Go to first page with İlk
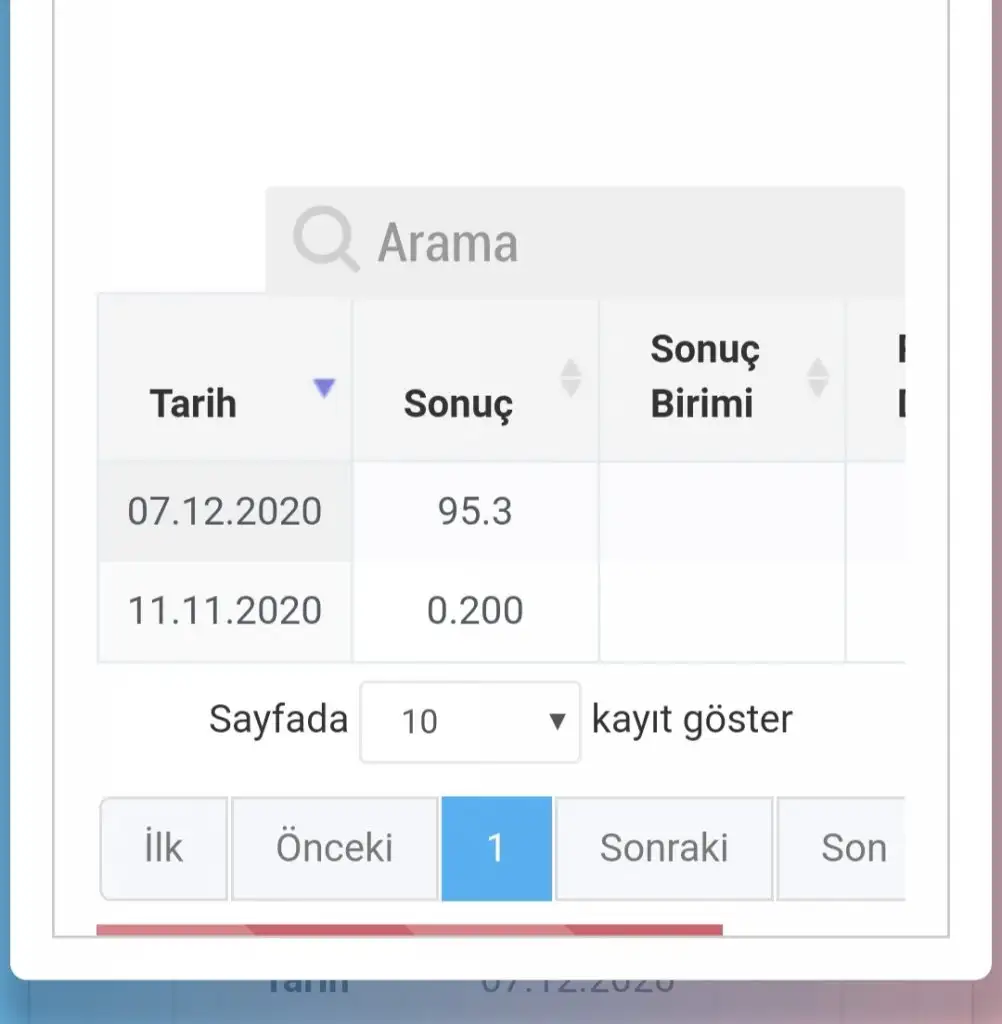The width and height of the screenshot is (1002, 1024). click(164, 848)
